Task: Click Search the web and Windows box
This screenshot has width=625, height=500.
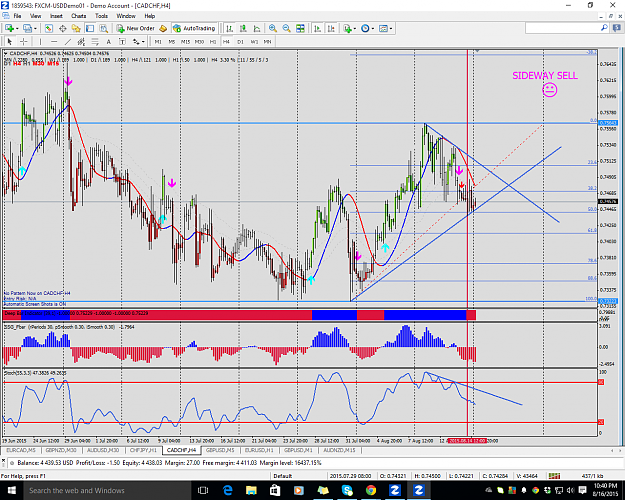Action: click(x=108, y=490)
